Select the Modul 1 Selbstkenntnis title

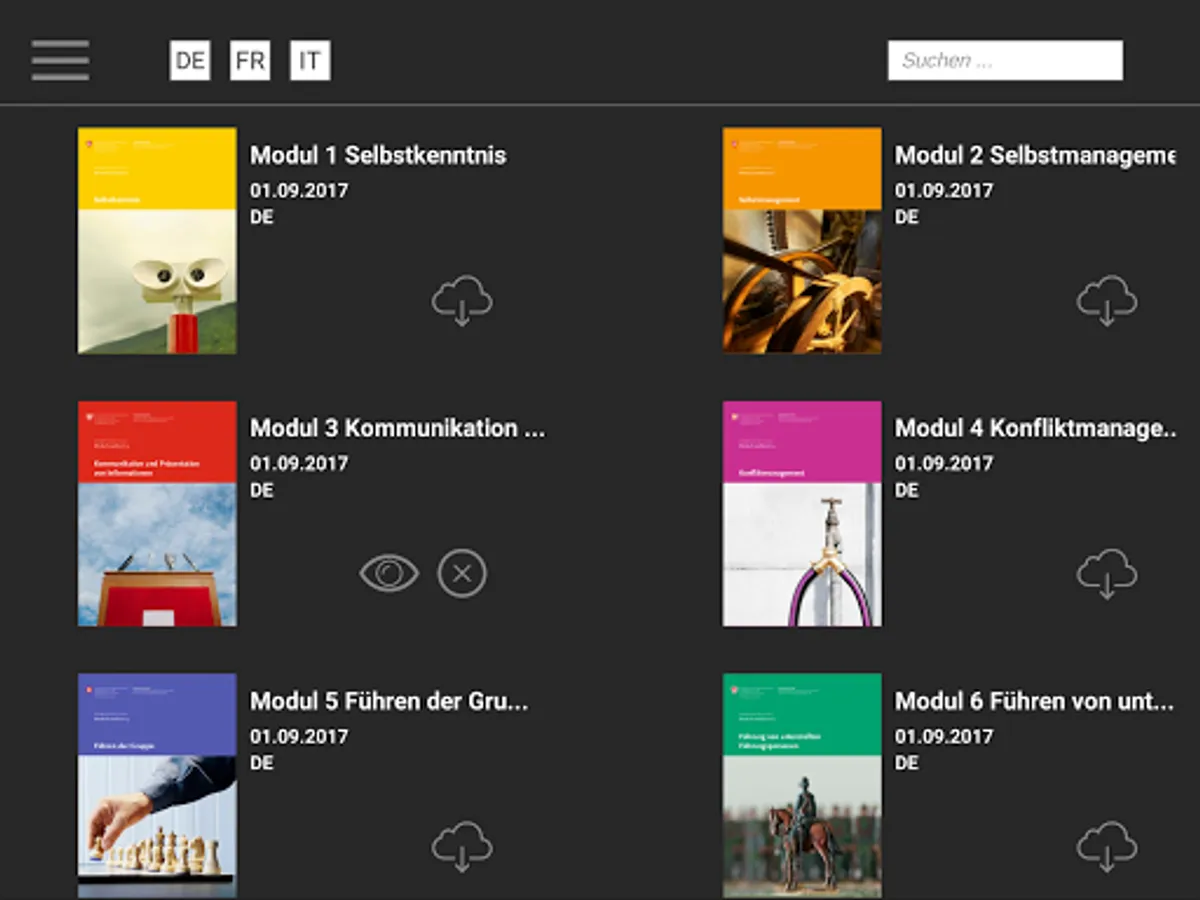click(x=378, y=155)
